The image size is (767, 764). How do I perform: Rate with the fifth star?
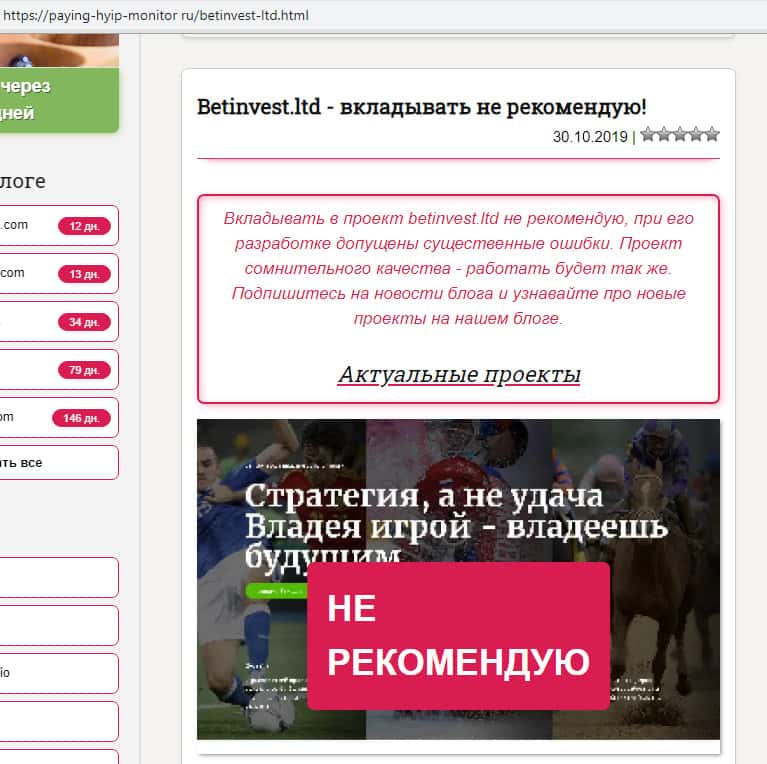point(712,134)
